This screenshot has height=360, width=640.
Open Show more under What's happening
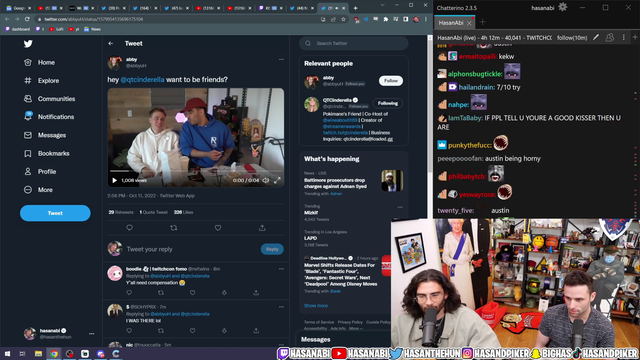(316, 306)
